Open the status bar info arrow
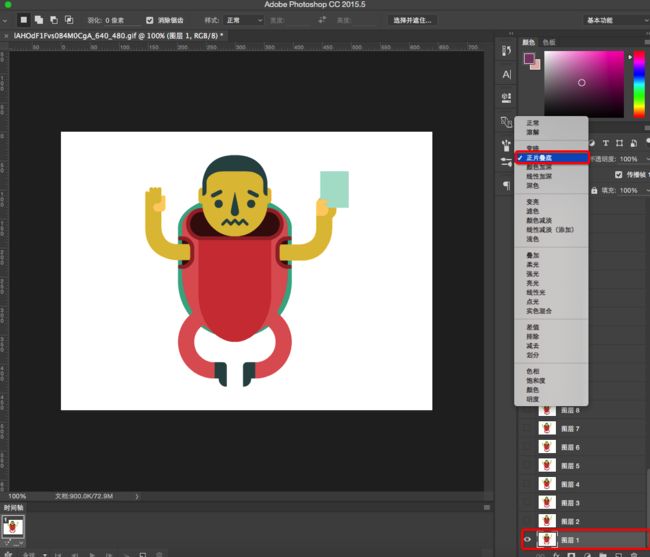650x557 pixels. pos(137,496)
